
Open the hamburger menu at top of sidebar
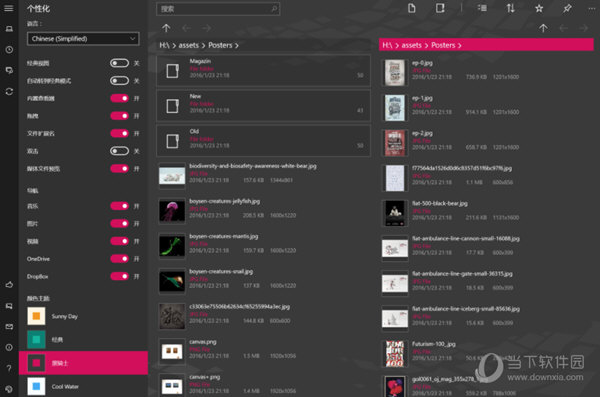(9, 8)
